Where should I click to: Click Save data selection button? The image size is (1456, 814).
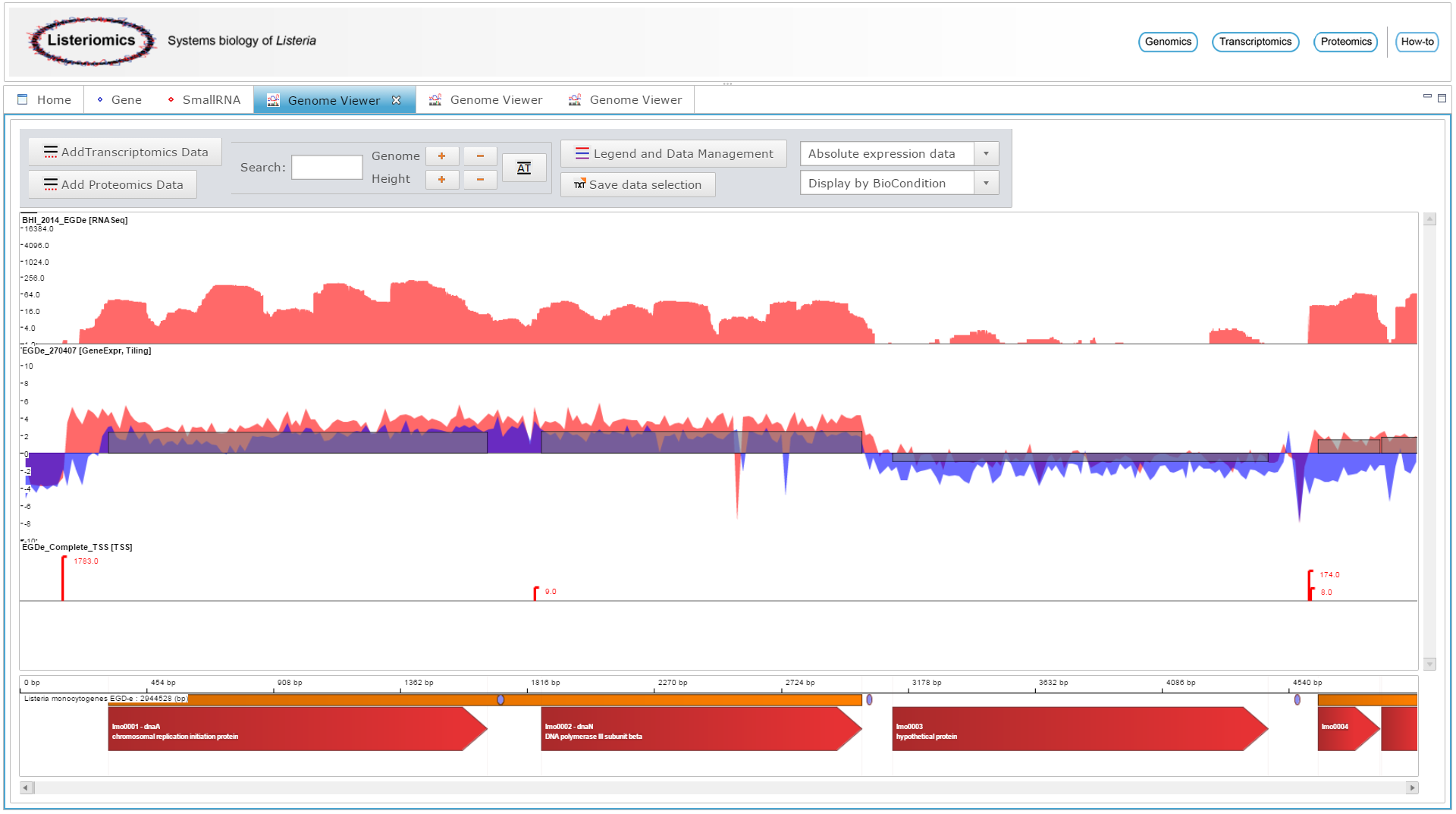(638, 185)
